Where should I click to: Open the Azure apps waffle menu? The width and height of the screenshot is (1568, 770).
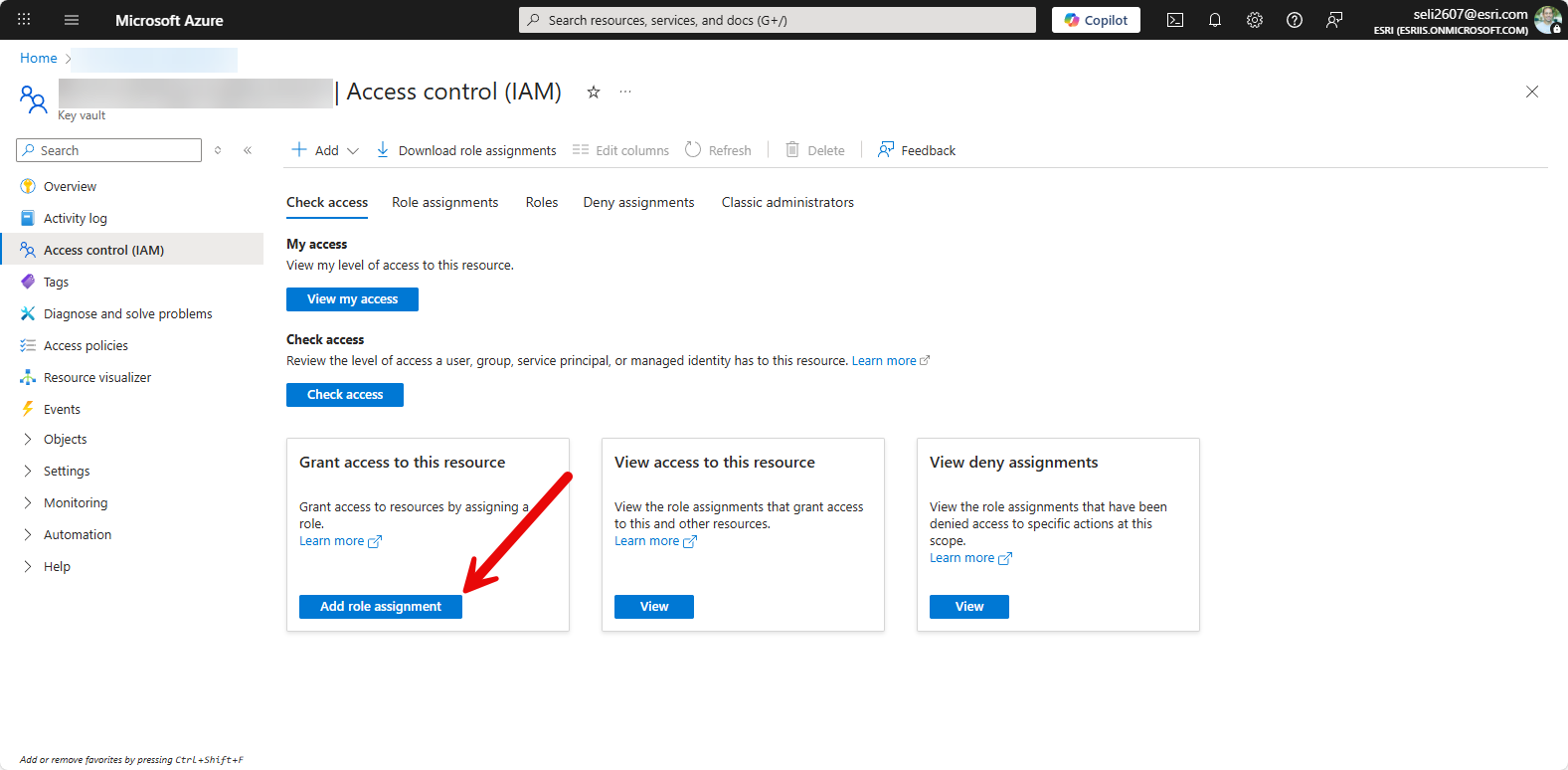(x=24, y=20)
